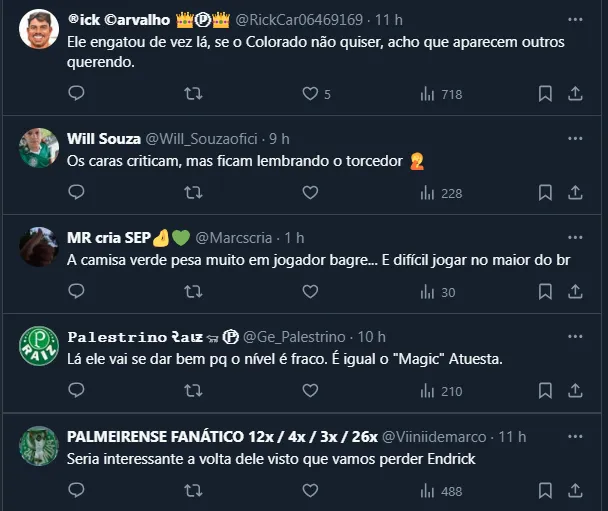608x511 pixels.
Task: Open Will Souza's profile name link
Action: 103,138
